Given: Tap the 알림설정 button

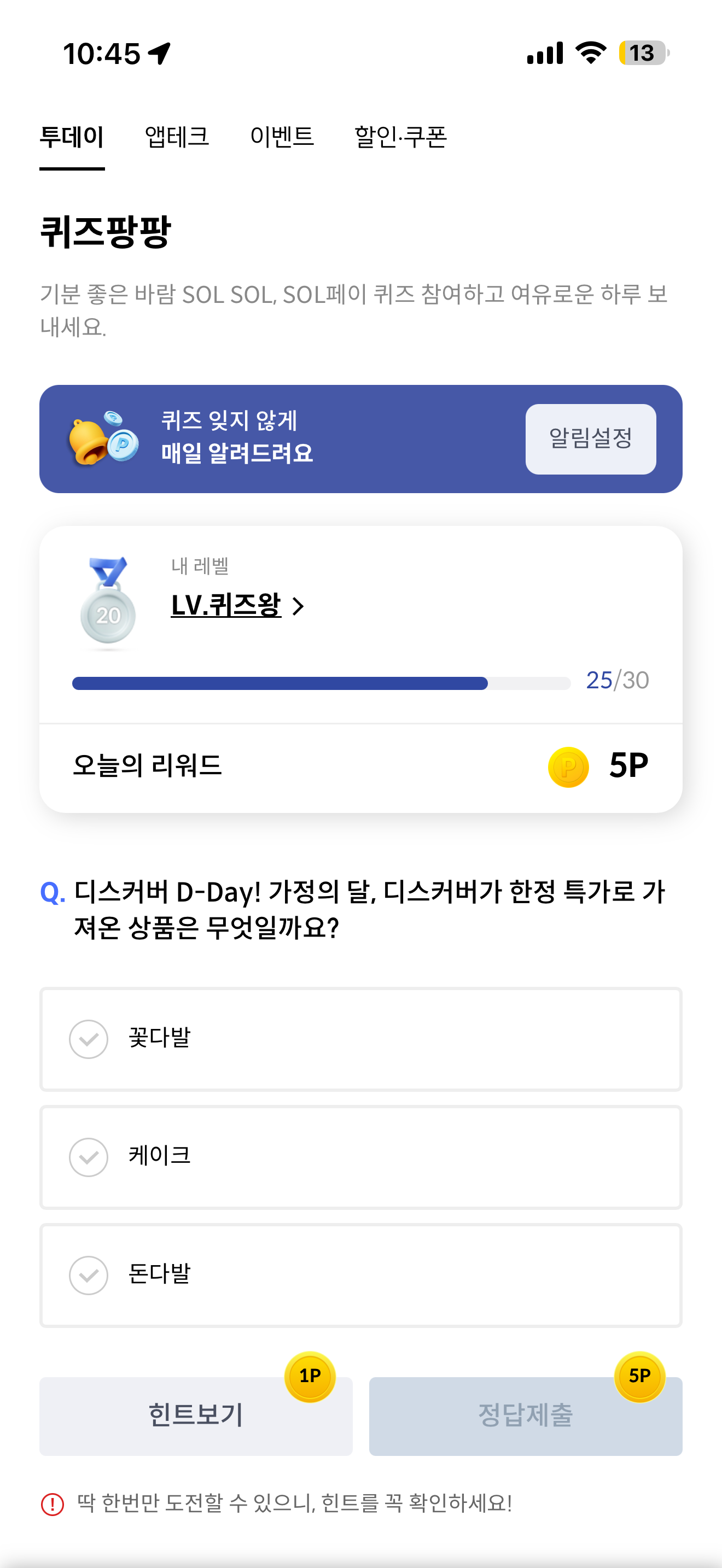Looking at the screenshot, I should [x=591, y=438].
